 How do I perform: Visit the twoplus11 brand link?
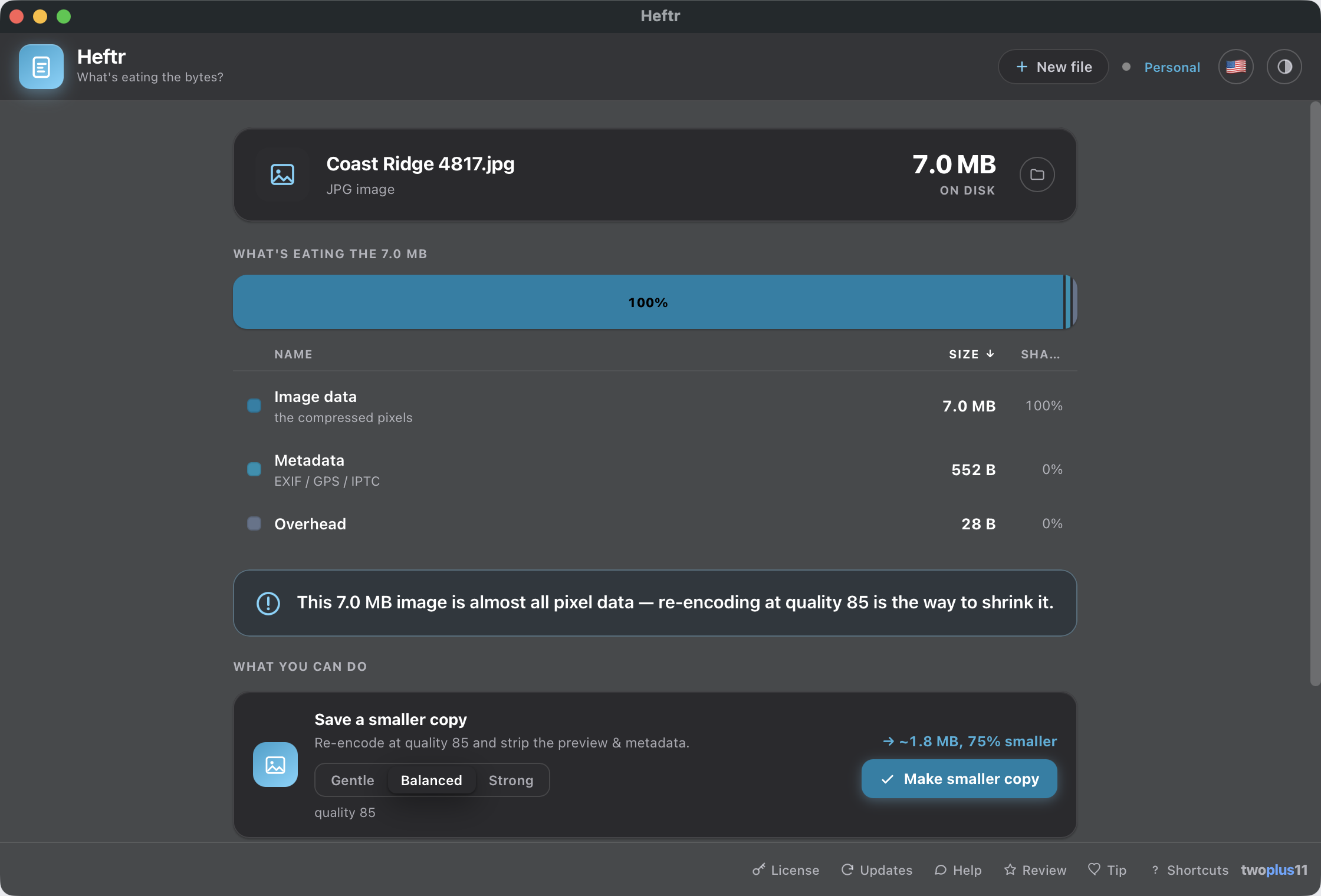pos(1274,870)
